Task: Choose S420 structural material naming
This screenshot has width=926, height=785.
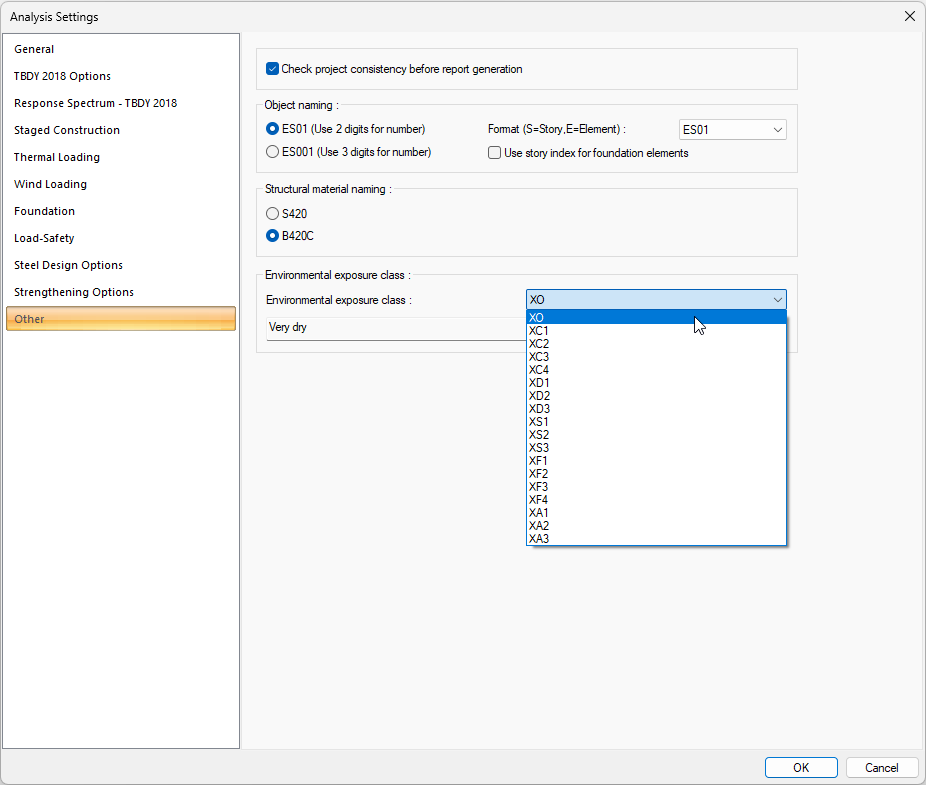Action: pos(272,213)
